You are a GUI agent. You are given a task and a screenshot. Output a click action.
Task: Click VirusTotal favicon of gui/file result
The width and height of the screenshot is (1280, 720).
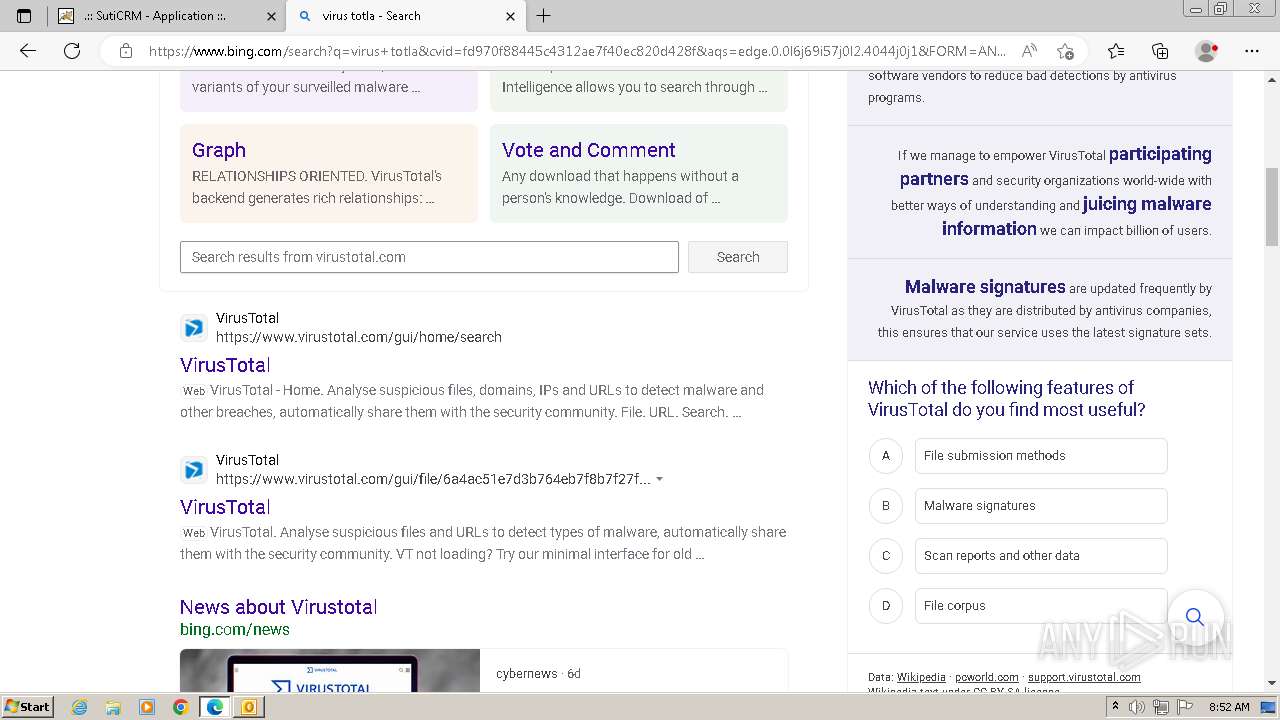[194, 470]
